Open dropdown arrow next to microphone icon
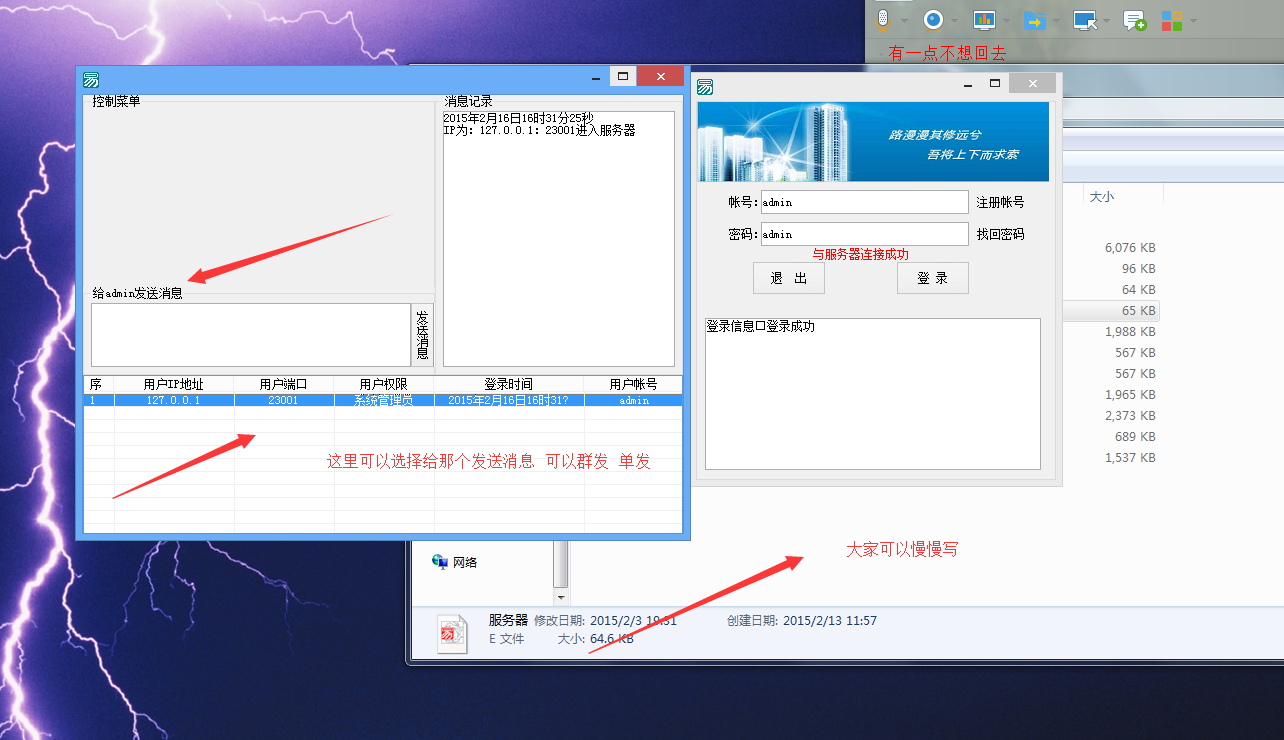 (904, 21)
